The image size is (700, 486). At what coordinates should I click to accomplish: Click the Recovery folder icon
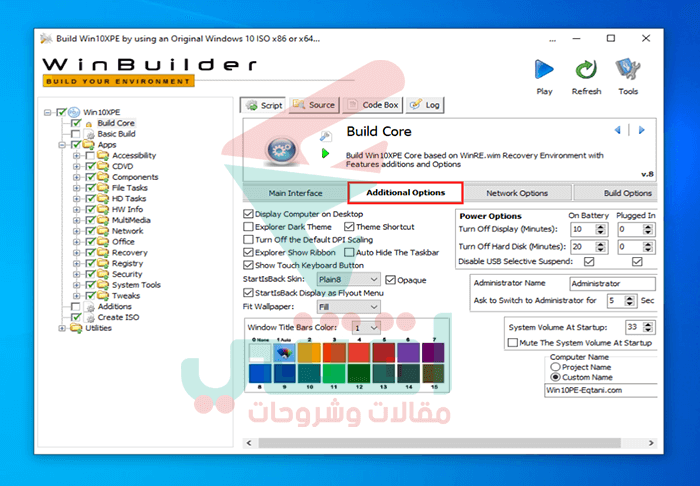(103, 253)
